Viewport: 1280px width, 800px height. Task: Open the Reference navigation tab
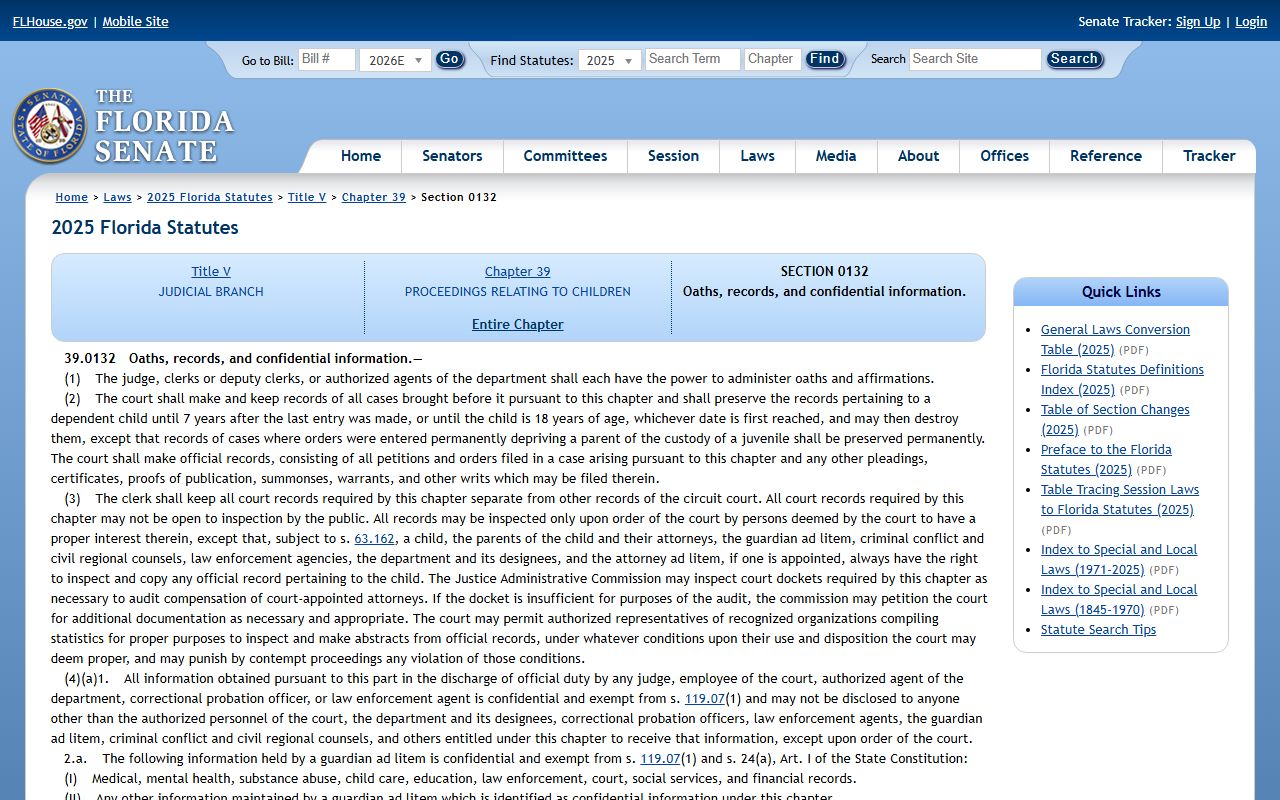[1105, 156]
